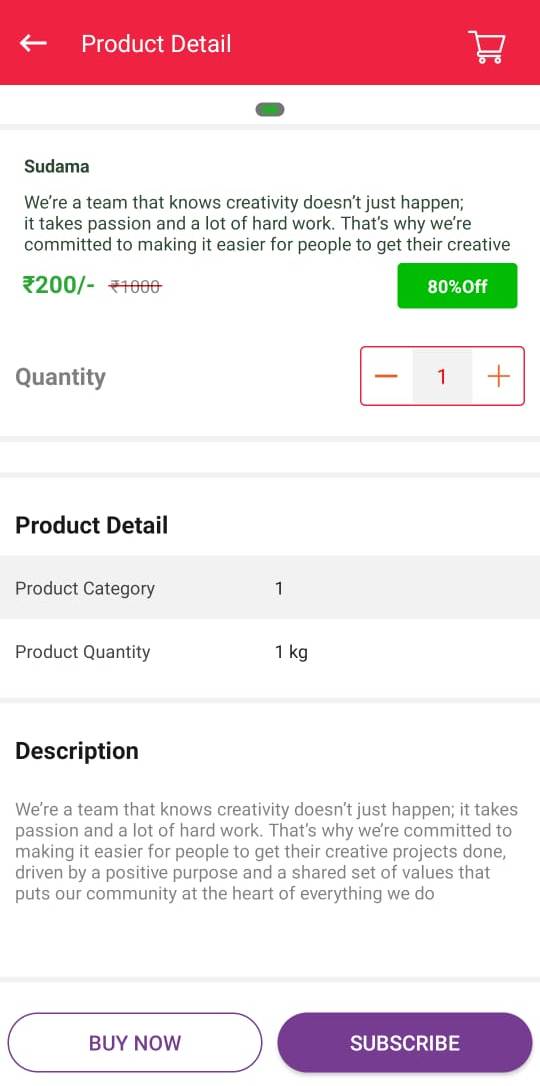Tap the Quantity label
This screenshot has width=540, height=1086.
tap(61, 377)
